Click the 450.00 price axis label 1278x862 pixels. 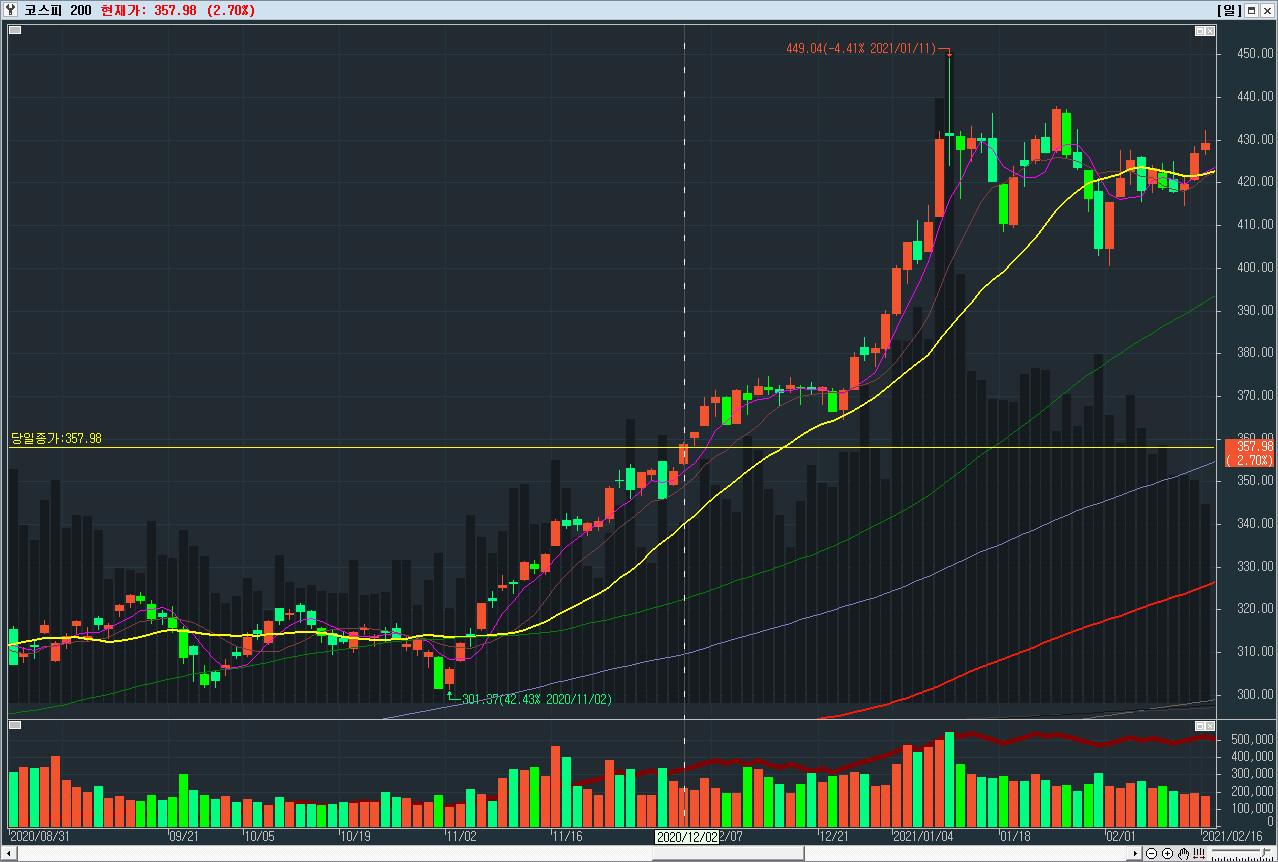1254,54
